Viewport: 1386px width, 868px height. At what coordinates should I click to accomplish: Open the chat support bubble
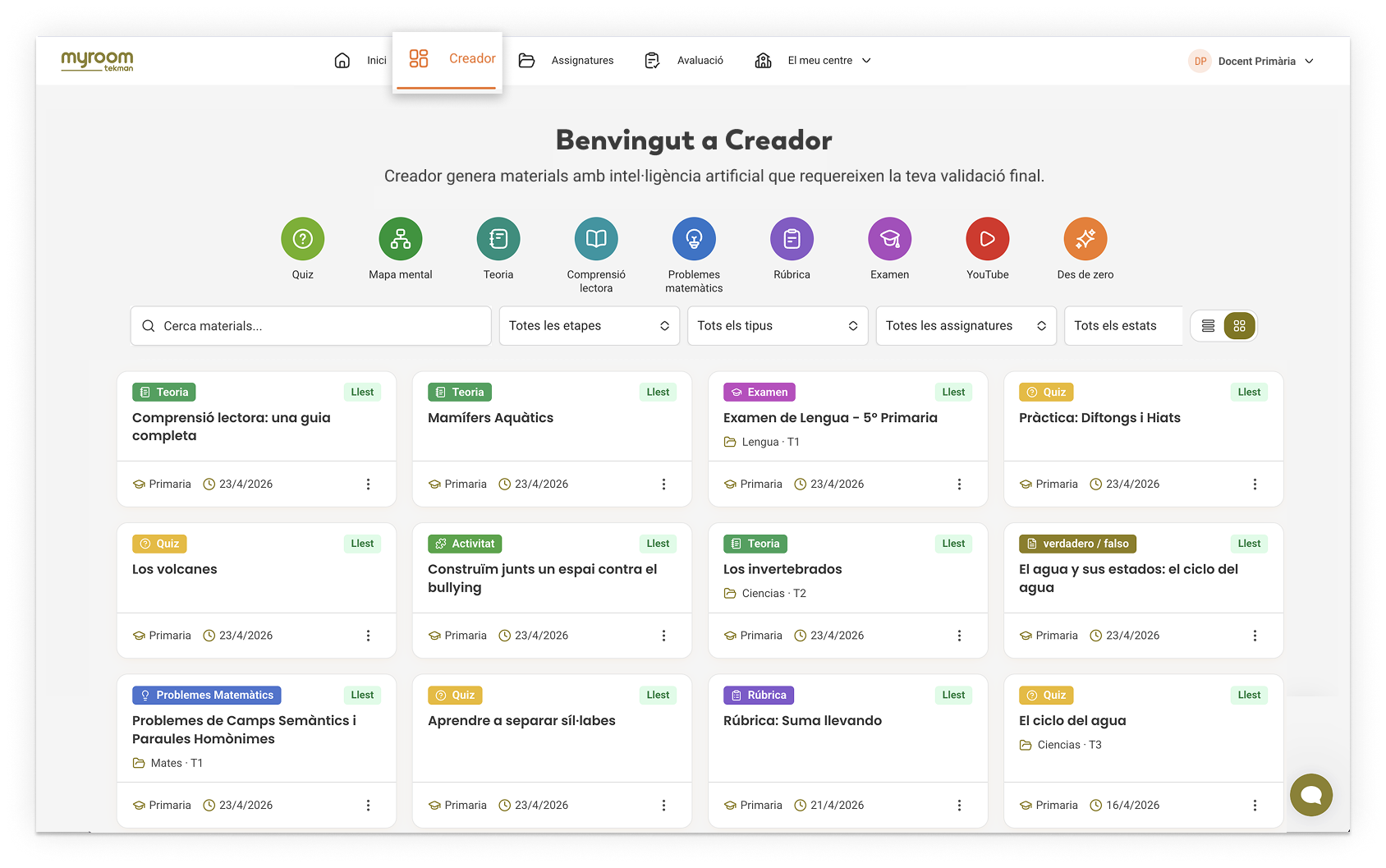(x=1311, y=794)
